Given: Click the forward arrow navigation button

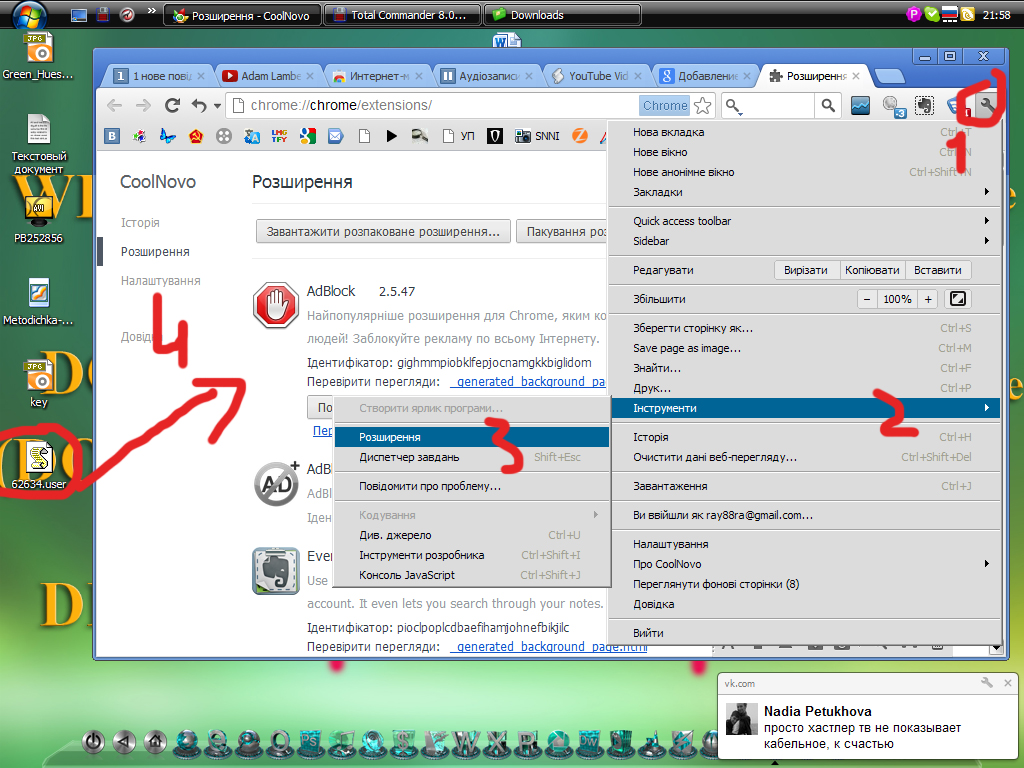Looking at the screenshot, I should (x=143, y=105).
